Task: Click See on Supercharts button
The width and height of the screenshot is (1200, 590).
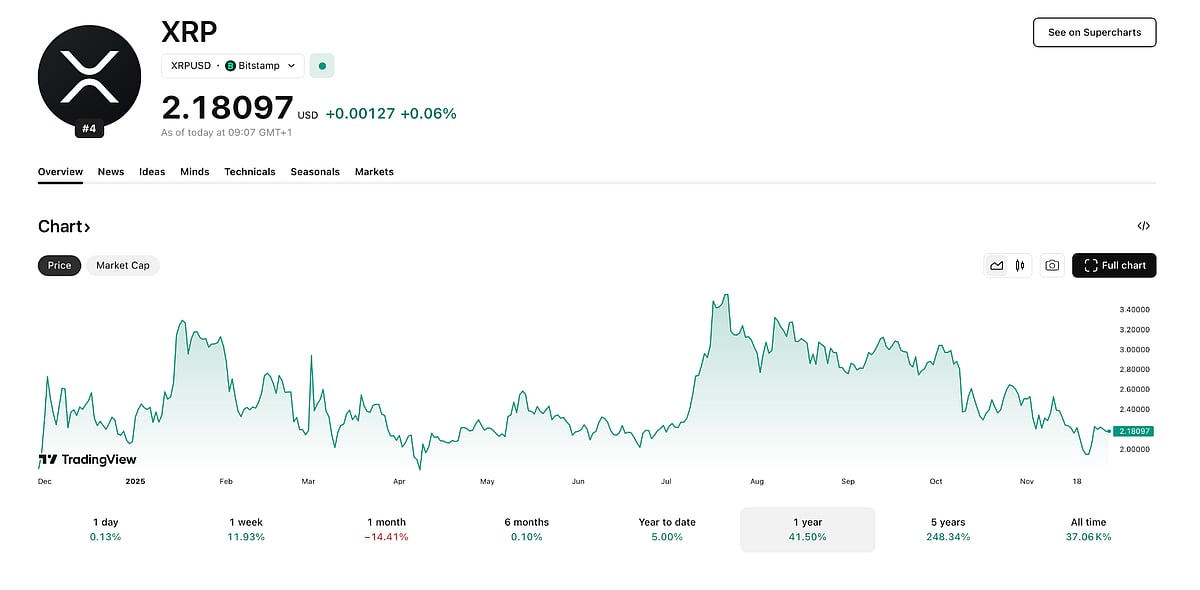Action: [1094, 32]
